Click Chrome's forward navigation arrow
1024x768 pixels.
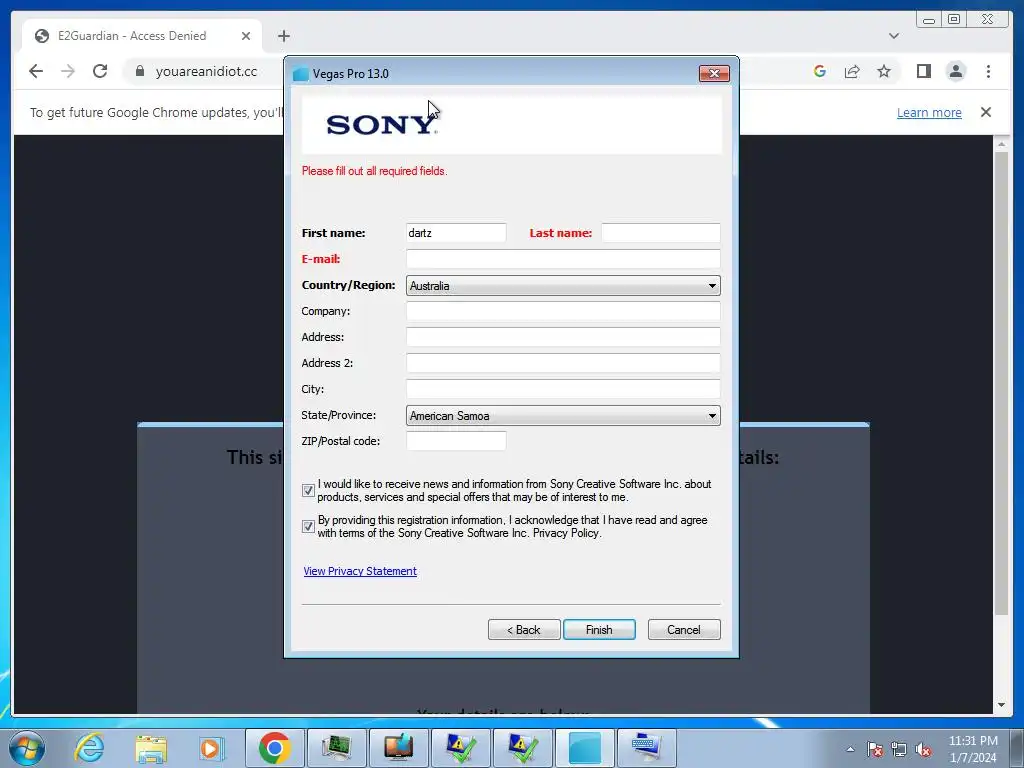(x=68, y=71)
